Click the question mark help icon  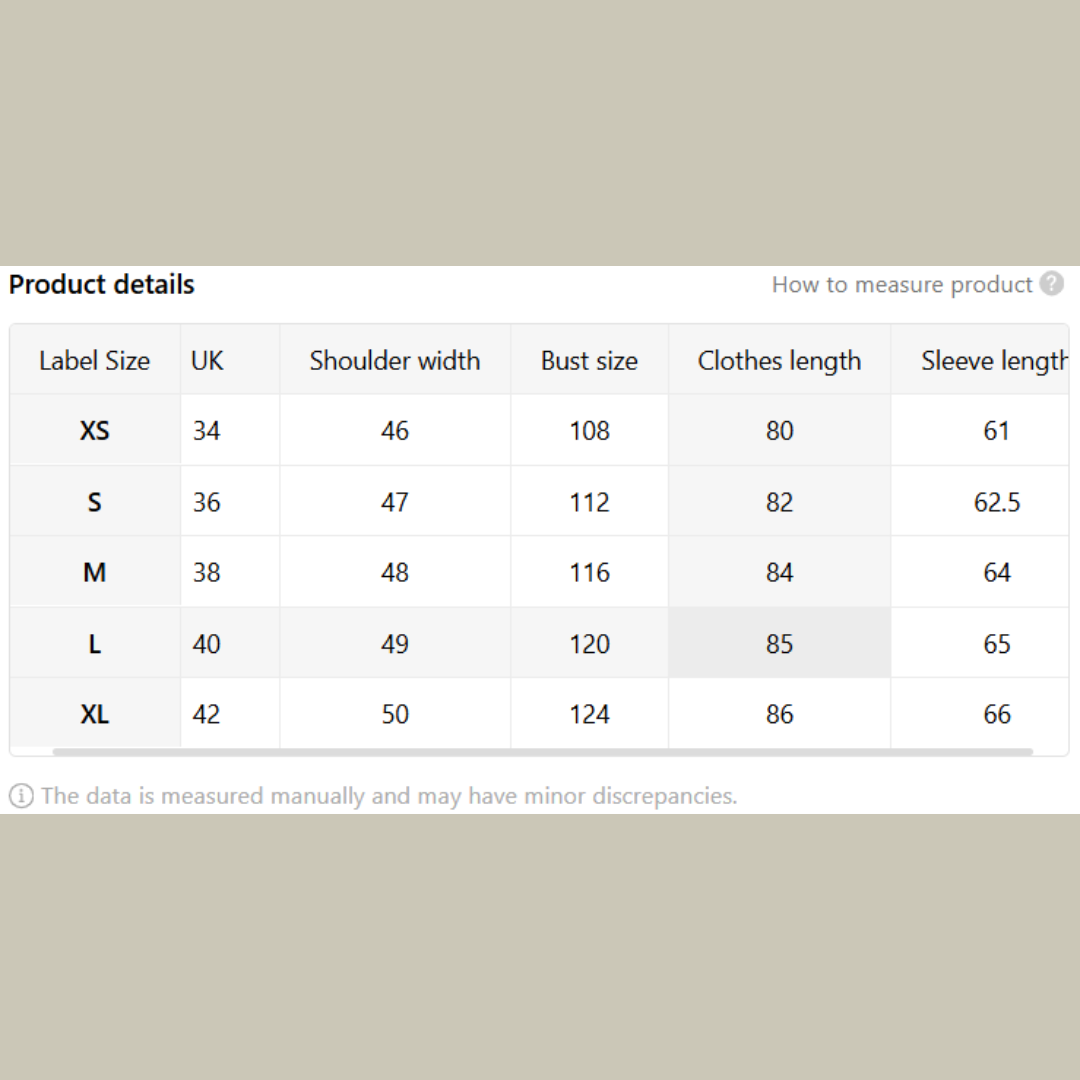coord(1051,284)
